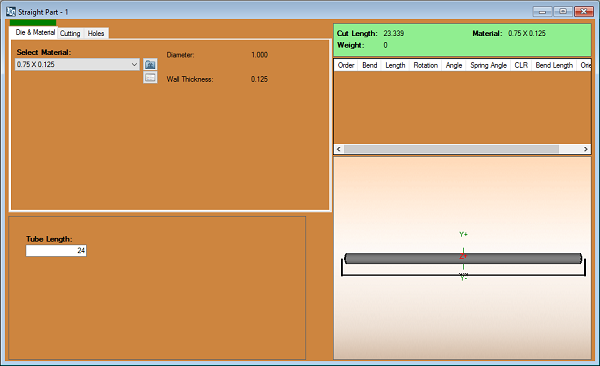Maximize the Straight Part window
This screenshot has height=366, width=600.
[x=562, y=11]
